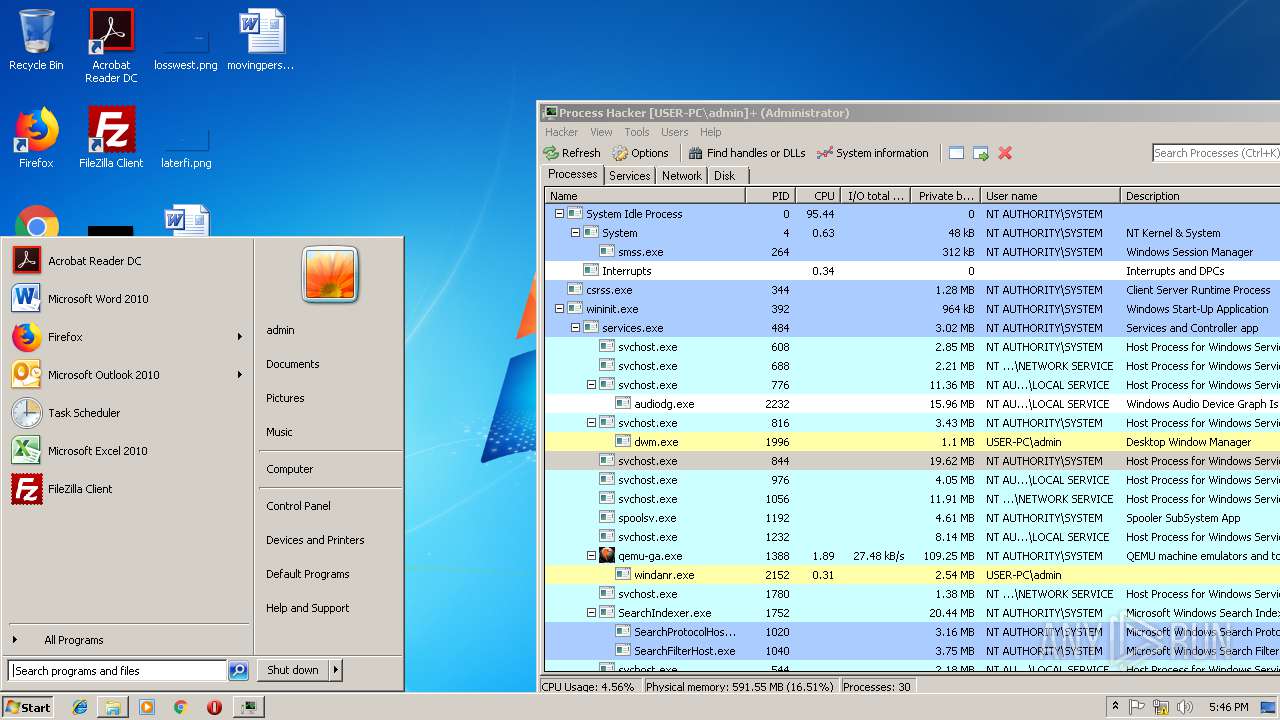Viewport: 1280px width, 720px height.
Task: Click Chrome icon in taskbar
Action: tap(180, 707)
